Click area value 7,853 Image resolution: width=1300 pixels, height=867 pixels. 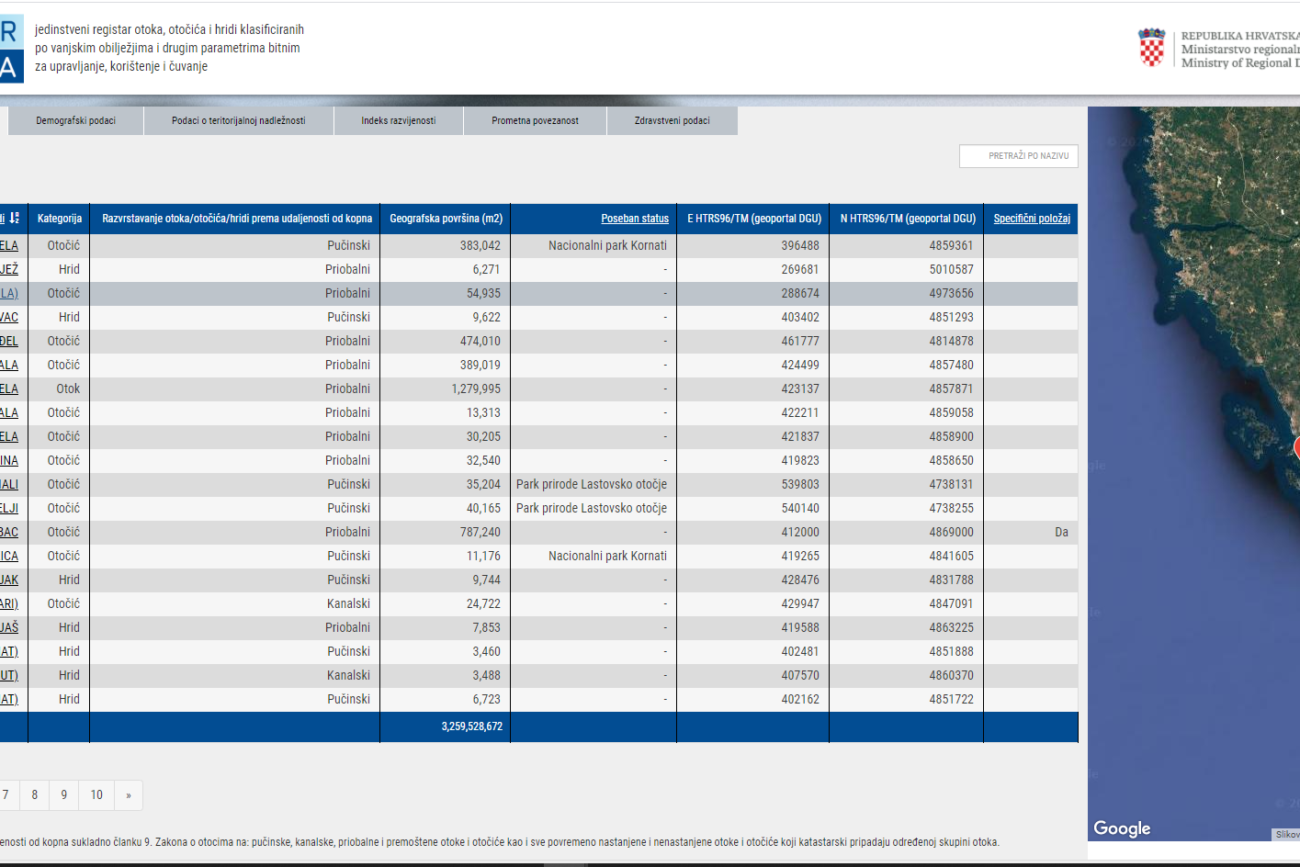pos(487,628)
